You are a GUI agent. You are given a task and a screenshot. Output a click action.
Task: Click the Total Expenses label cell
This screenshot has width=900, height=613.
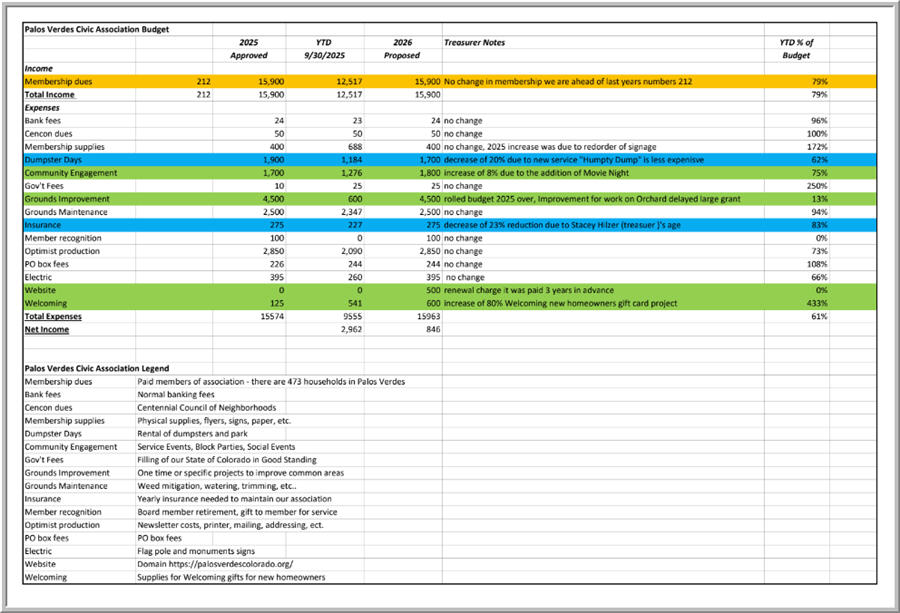pos(54,316)
